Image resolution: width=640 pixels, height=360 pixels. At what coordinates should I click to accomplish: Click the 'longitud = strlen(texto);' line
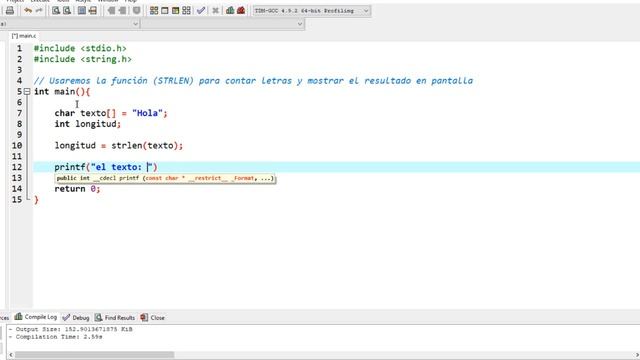point(119,146)
